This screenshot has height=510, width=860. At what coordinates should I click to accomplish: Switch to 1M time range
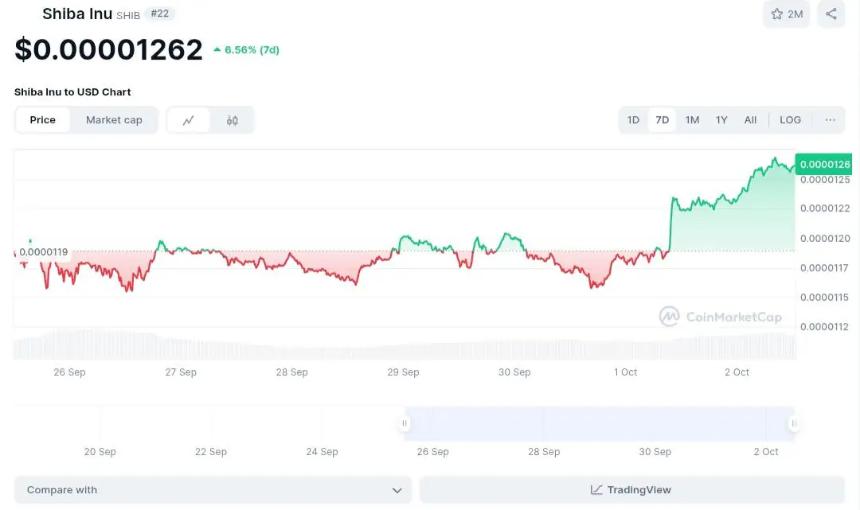[x=692, y=120]
